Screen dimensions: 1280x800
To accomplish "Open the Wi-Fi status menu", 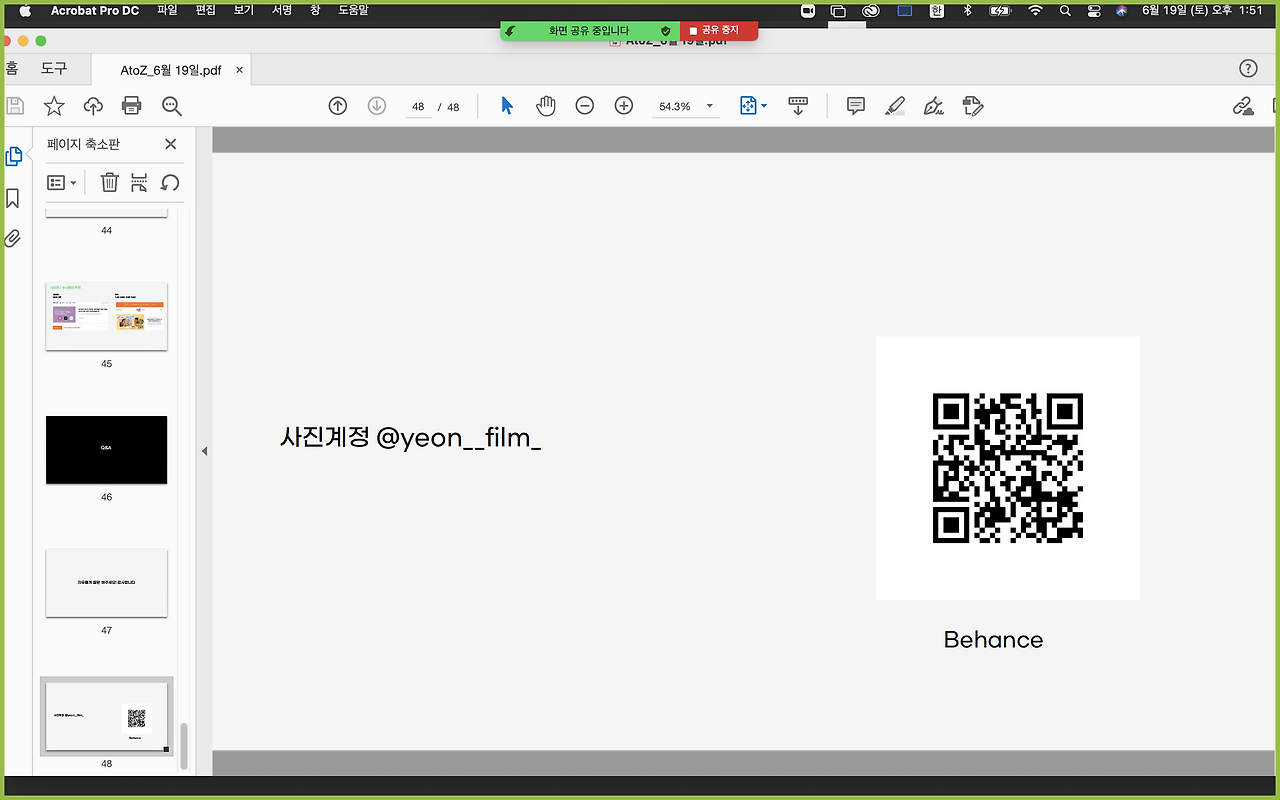I will click(x=1035, y=10).
